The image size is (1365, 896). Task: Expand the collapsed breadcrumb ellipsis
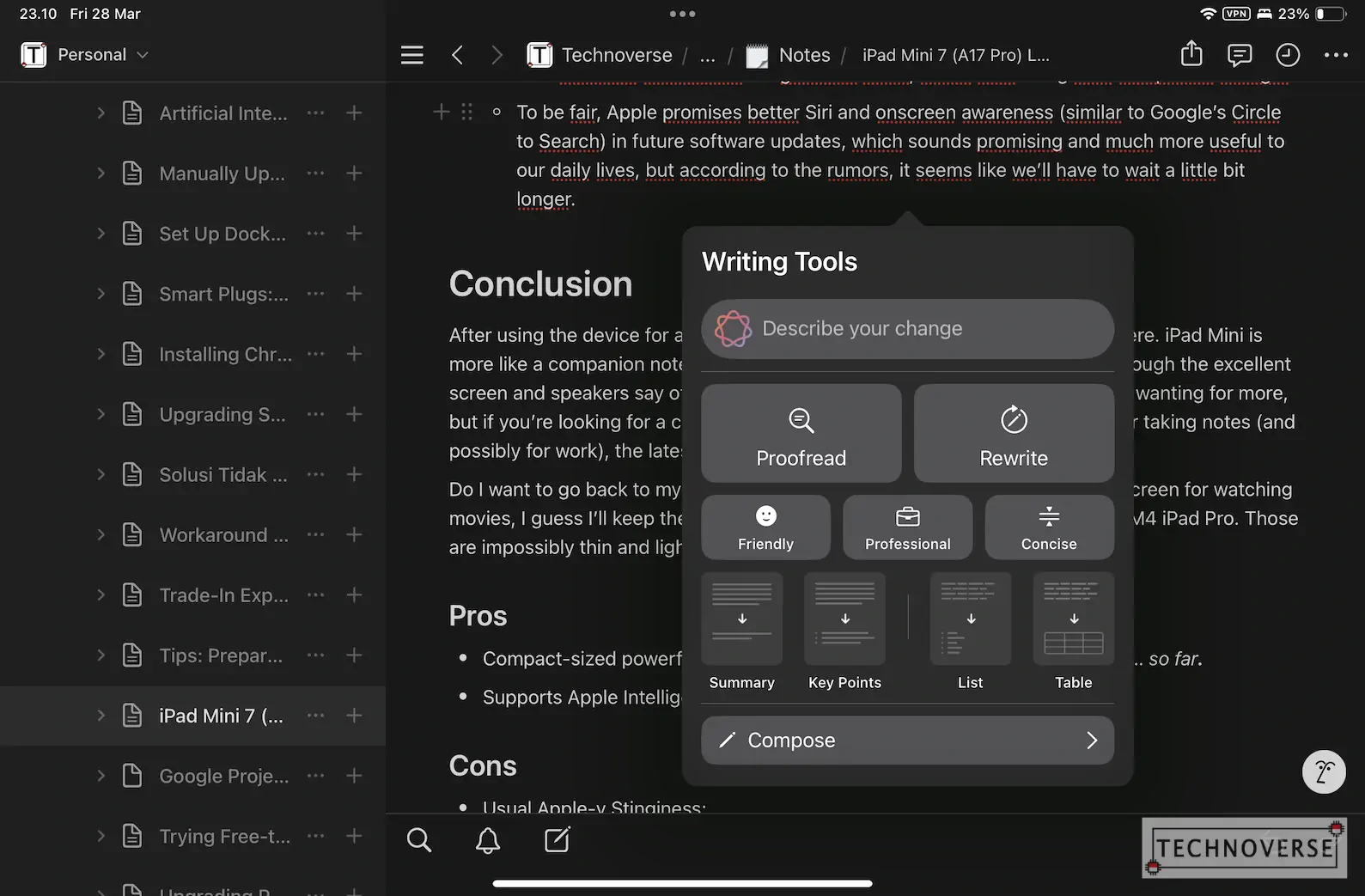coord(708,57)
